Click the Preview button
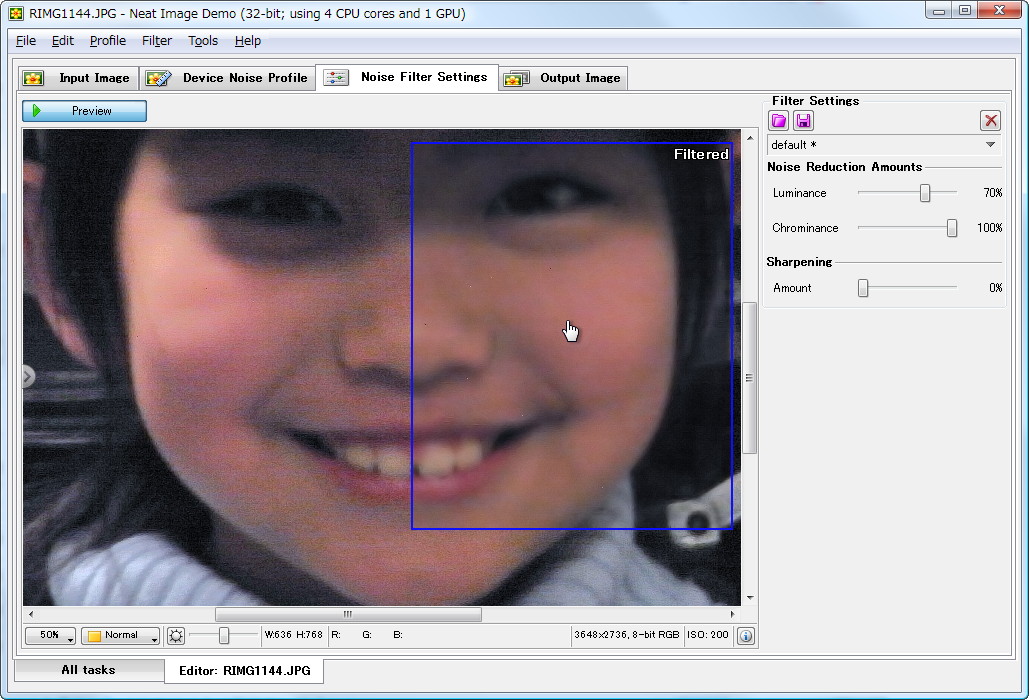The image size is (1029, 700). click(x=84, y=111)
